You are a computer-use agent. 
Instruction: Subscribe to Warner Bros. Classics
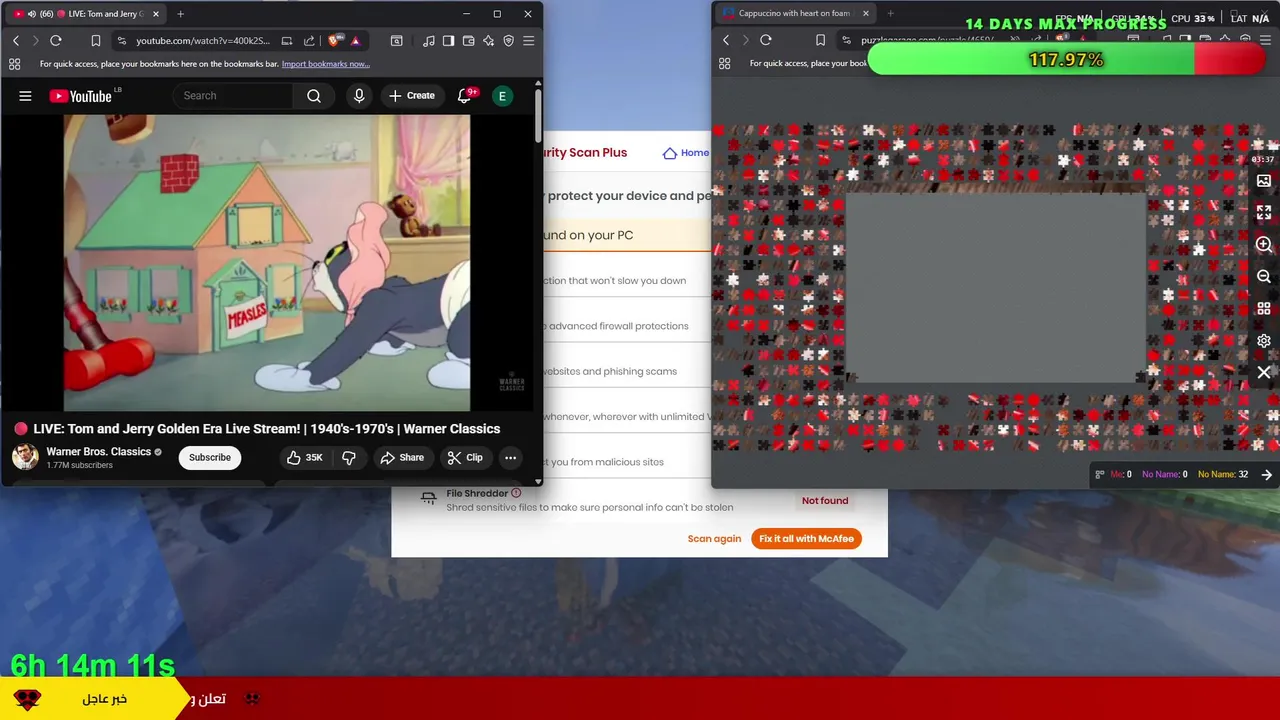coord(210,458)
